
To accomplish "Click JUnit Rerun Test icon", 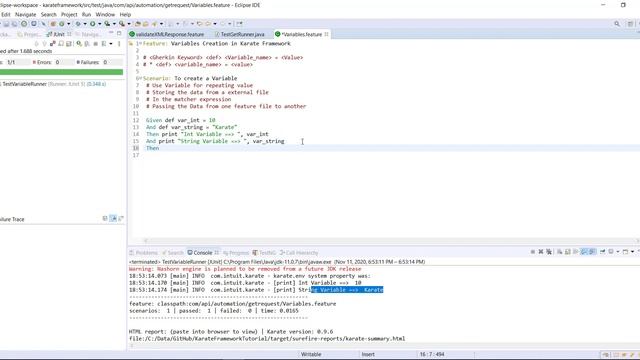I will (x=79, y=44).
